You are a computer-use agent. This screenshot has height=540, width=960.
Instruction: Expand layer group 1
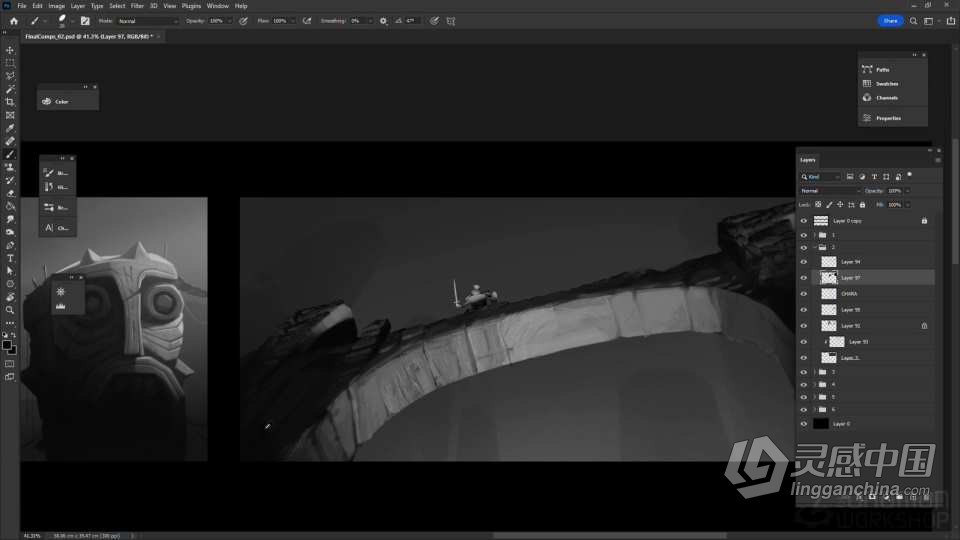tap(815, 235)
